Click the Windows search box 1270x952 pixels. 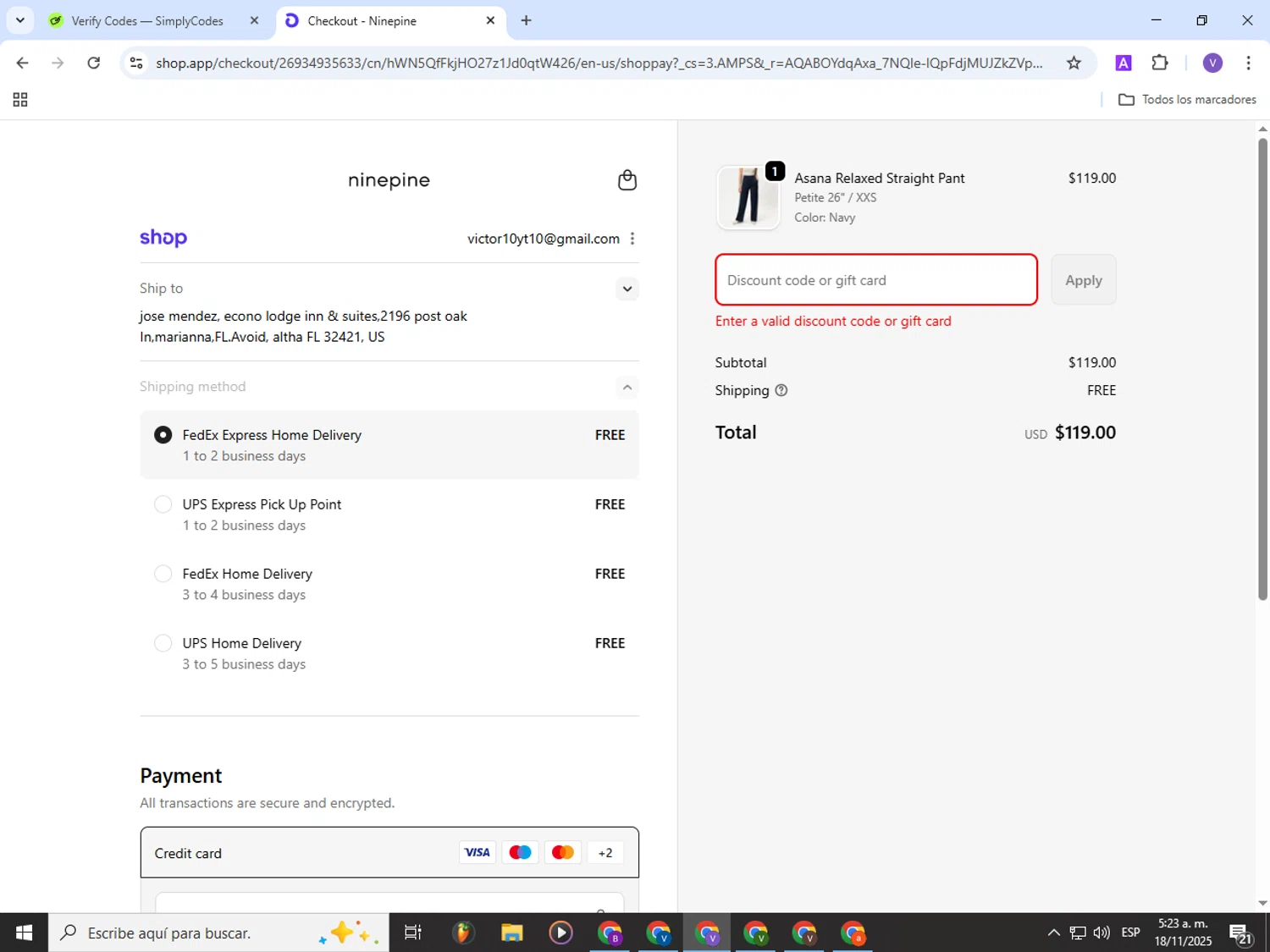(218, 933)
